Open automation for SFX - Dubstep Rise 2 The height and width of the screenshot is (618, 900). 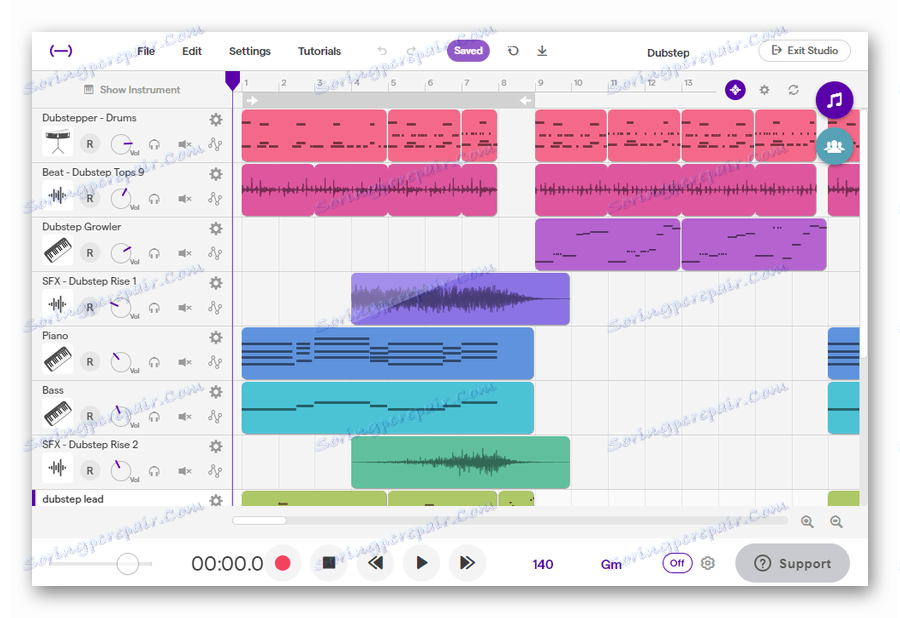tap(215, 471)
